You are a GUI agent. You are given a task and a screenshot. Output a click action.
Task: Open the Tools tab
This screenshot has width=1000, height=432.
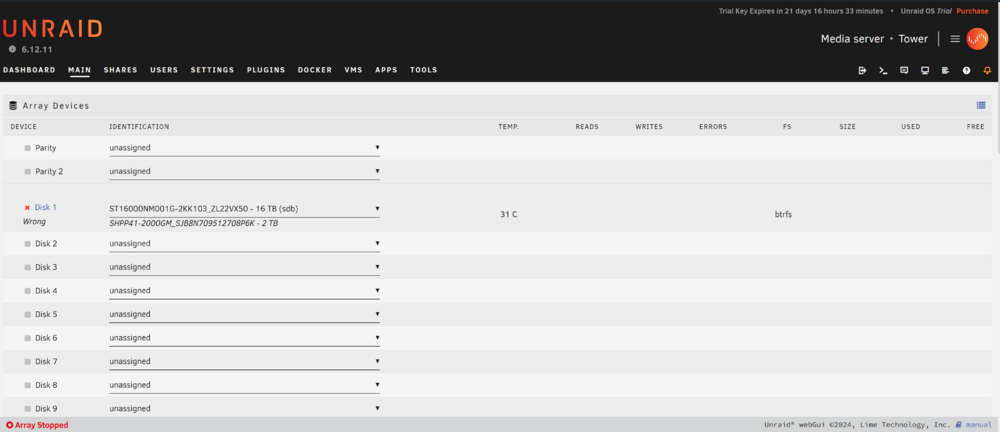pyautogui.click(x=423, y=70)
